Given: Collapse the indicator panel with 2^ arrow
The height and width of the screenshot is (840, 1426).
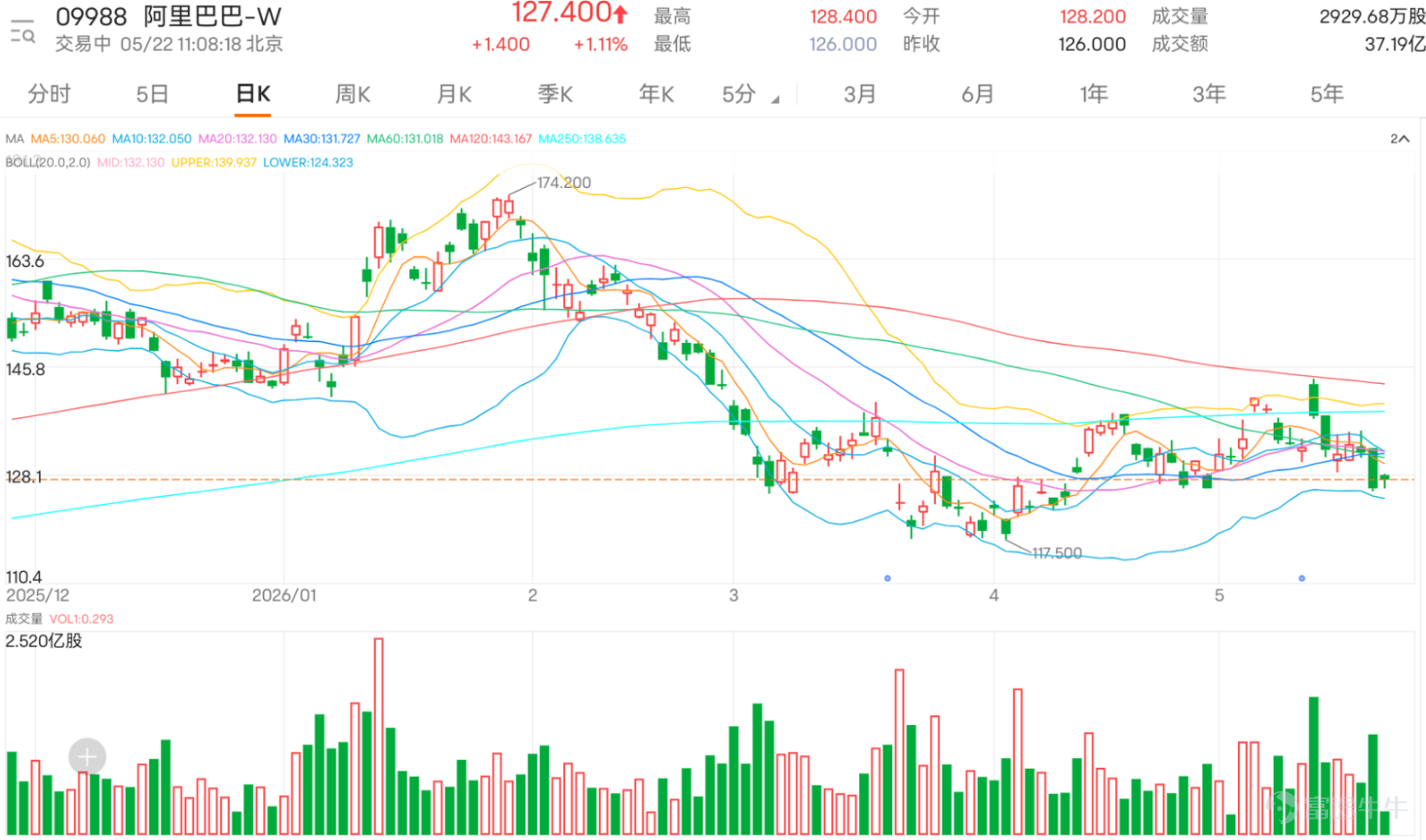Looking at the screenshot, I should [x=1399, y=139].
